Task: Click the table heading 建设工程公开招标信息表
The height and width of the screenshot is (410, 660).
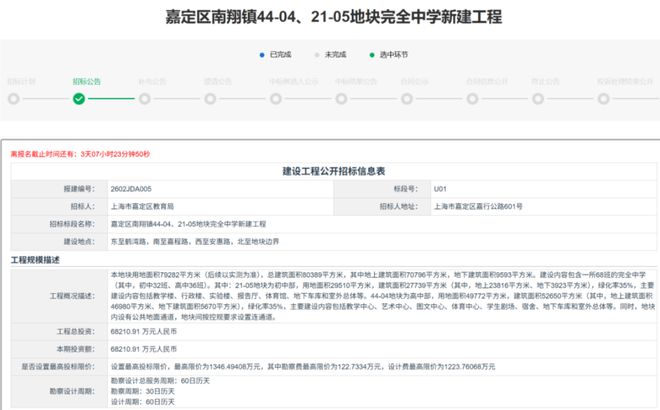Action: point(333,171)
